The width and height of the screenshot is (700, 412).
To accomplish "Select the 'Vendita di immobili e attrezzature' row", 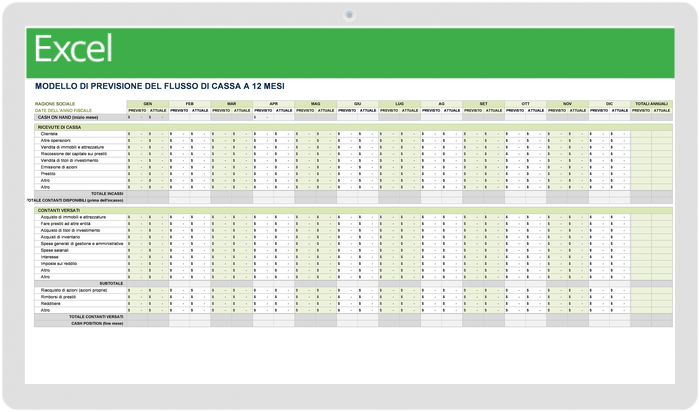I will pos(72,147).
